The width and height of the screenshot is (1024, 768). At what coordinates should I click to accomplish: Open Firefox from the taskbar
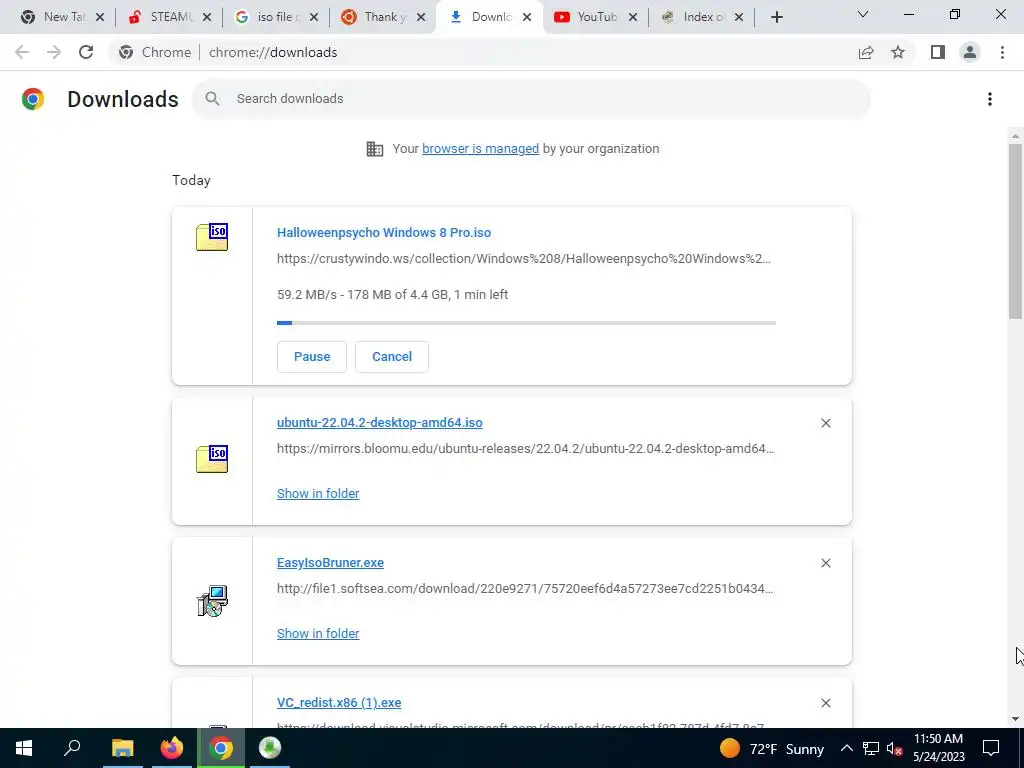click(x=172, y=748)
